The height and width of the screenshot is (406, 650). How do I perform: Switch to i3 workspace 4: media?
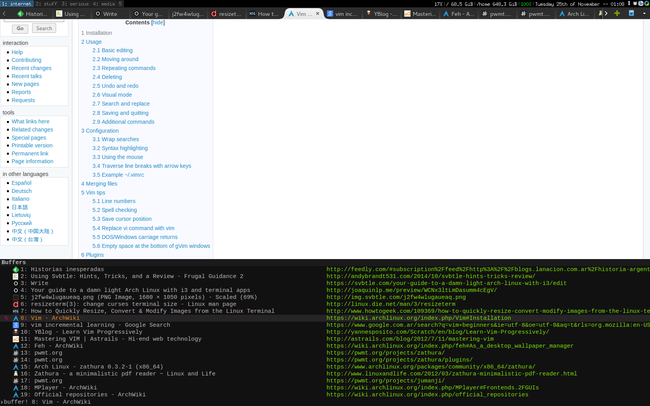coord(105,4)
